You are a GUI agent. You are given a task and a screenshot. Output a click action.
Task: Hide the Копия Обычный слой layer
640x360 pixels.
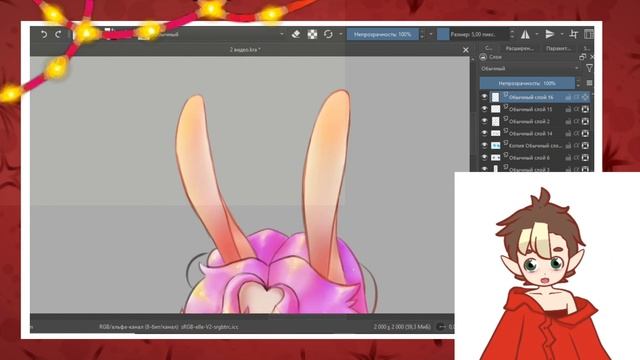(x=484, y=145)
